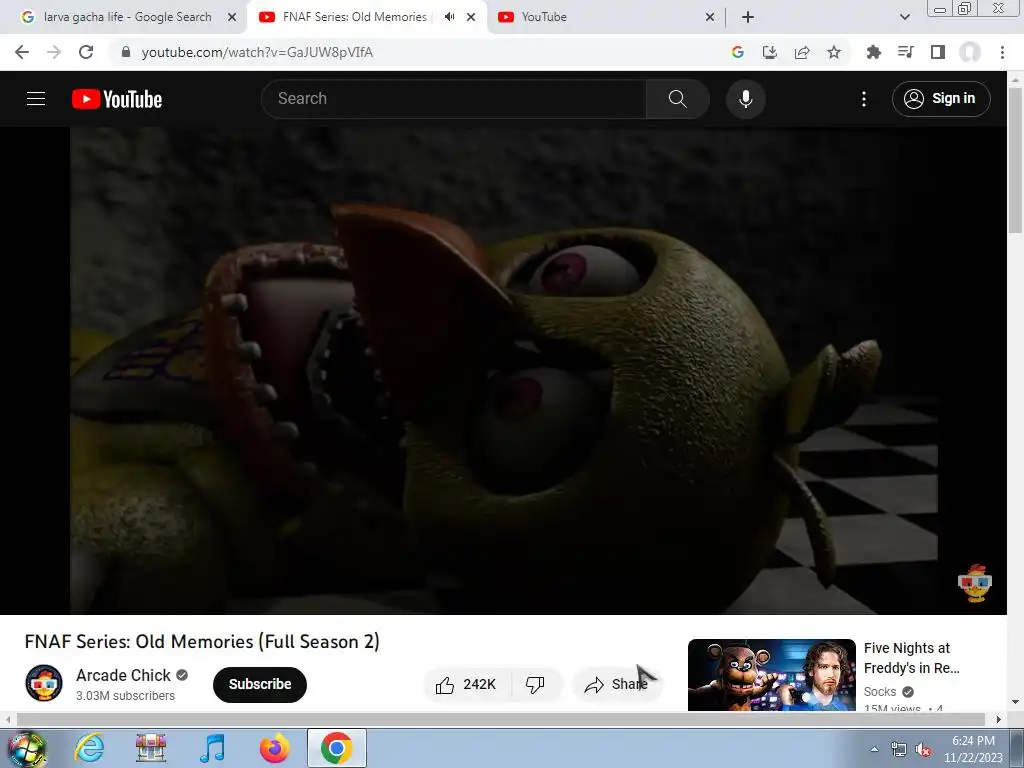Toggle the Chrome side panel

coord(937,52)
